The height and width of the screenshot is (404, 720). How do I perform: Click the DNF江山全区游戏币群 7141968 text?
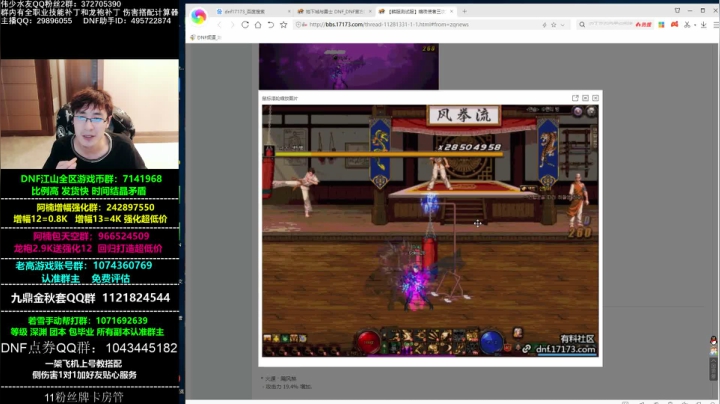(91, 179)
